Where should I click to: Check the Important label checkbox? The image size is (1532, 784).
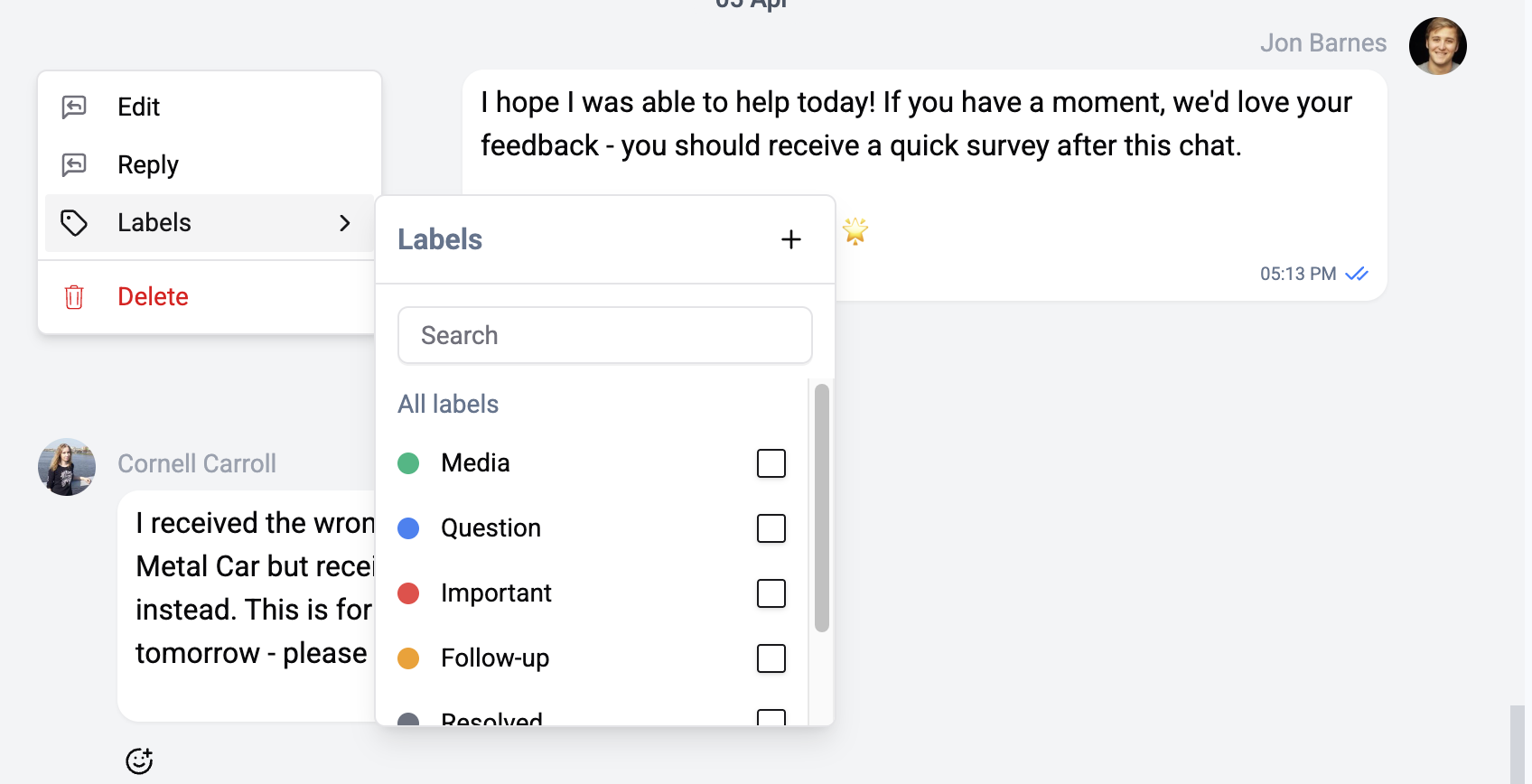pos(771,593)
